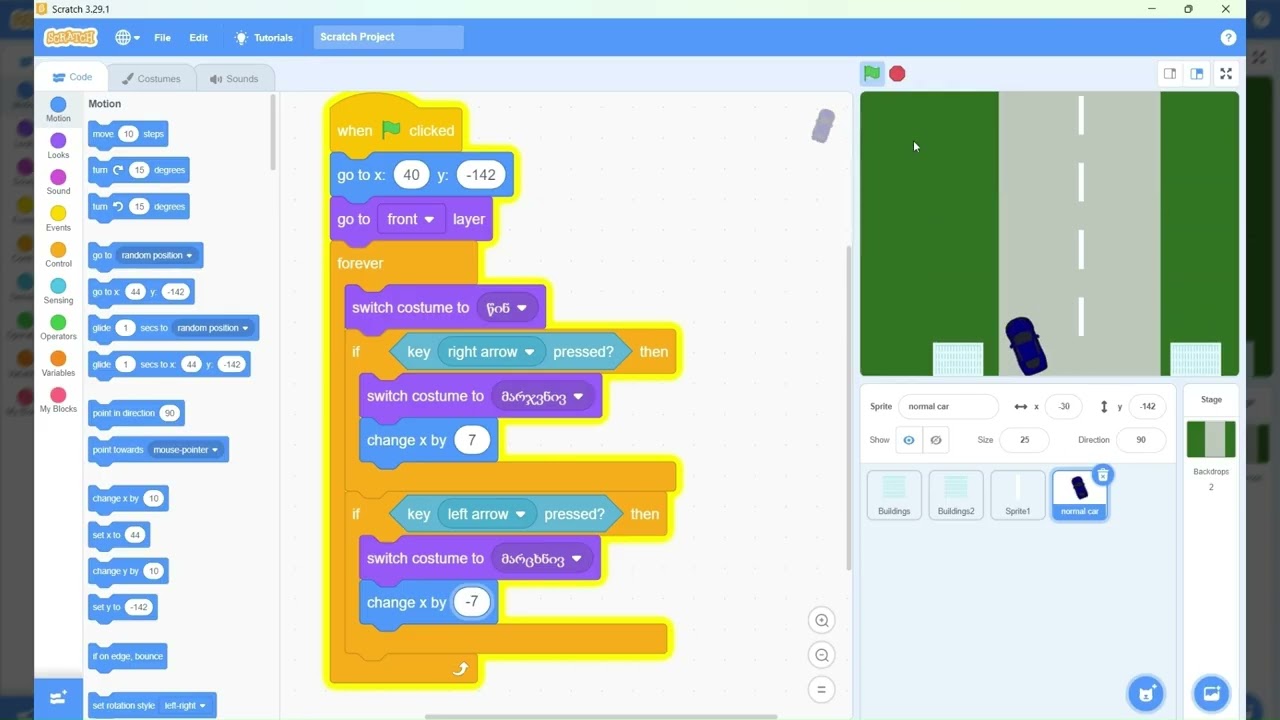The height and width of the screenshot is (720, 1280).
Task: Open the glide block random position dropdown
Action: [x=212, y=328]
